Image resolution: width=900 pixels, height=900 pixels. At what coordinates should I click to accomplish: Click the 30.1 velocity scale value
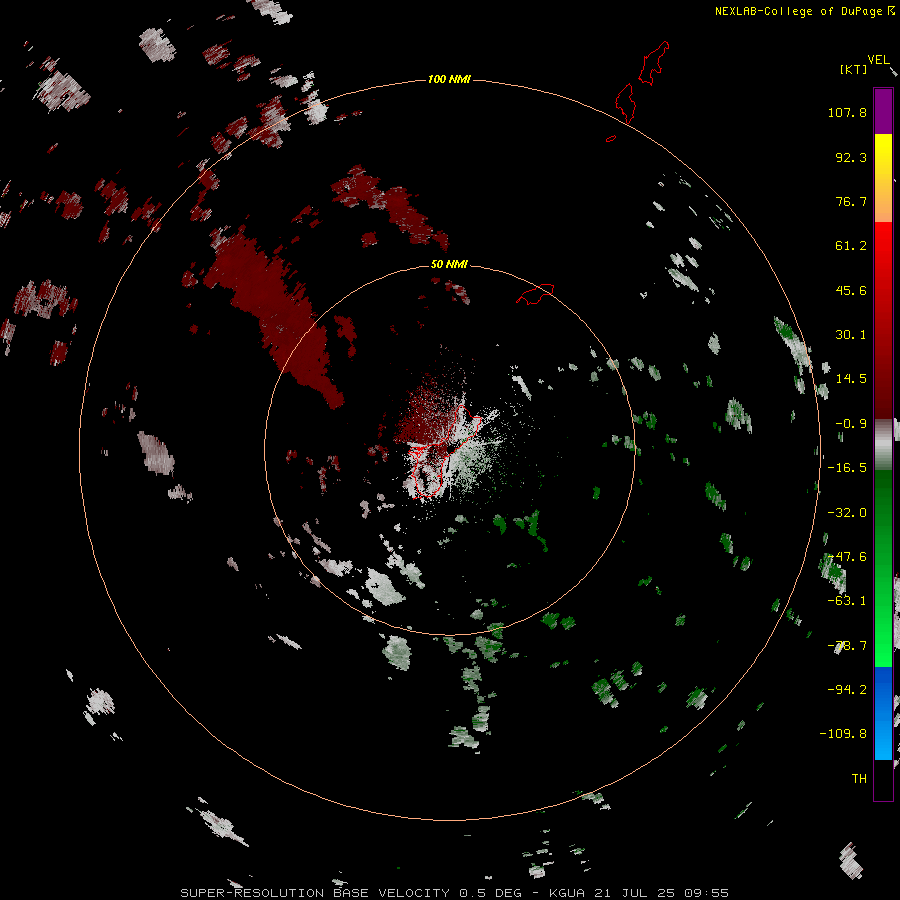pos(851,335)
